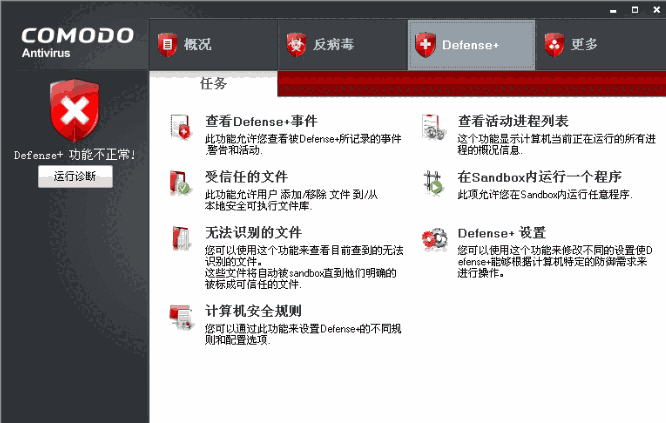Open Defense+ 设置 link
The image size is (666, 423).
pos(502,233)
